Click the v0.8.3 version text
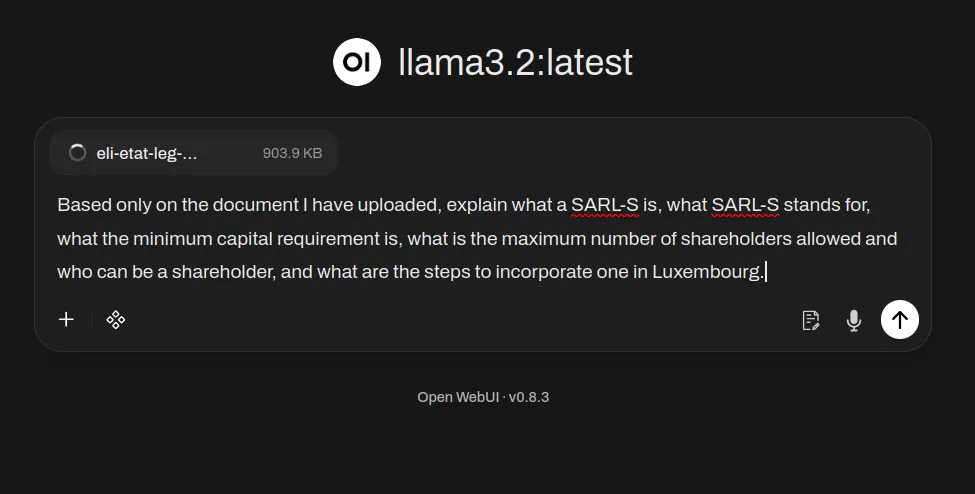The width and height of the screenshot is (975, 494). tap(529, 397)
